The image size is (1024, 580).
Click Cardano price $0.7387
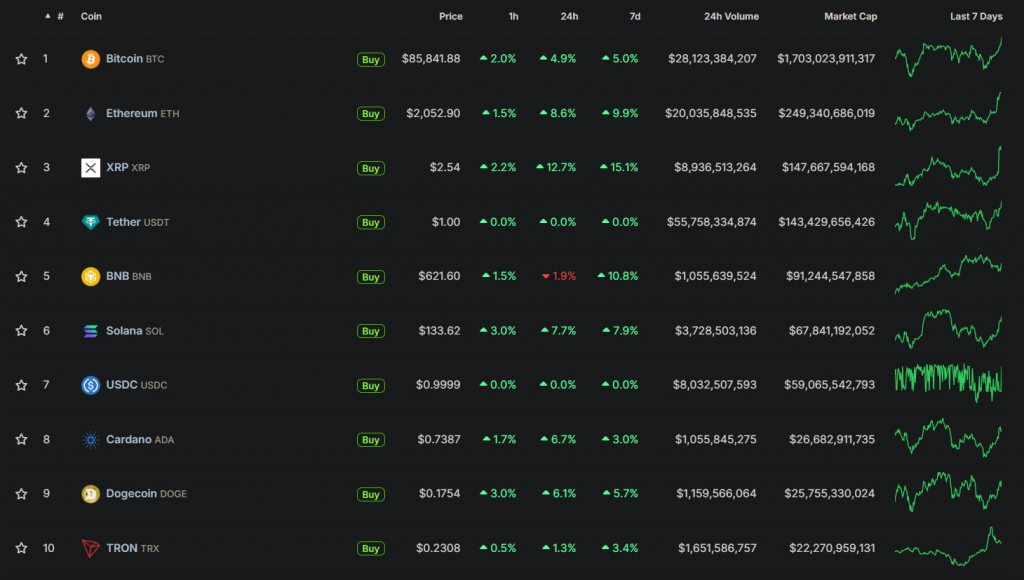pos(439,440)
